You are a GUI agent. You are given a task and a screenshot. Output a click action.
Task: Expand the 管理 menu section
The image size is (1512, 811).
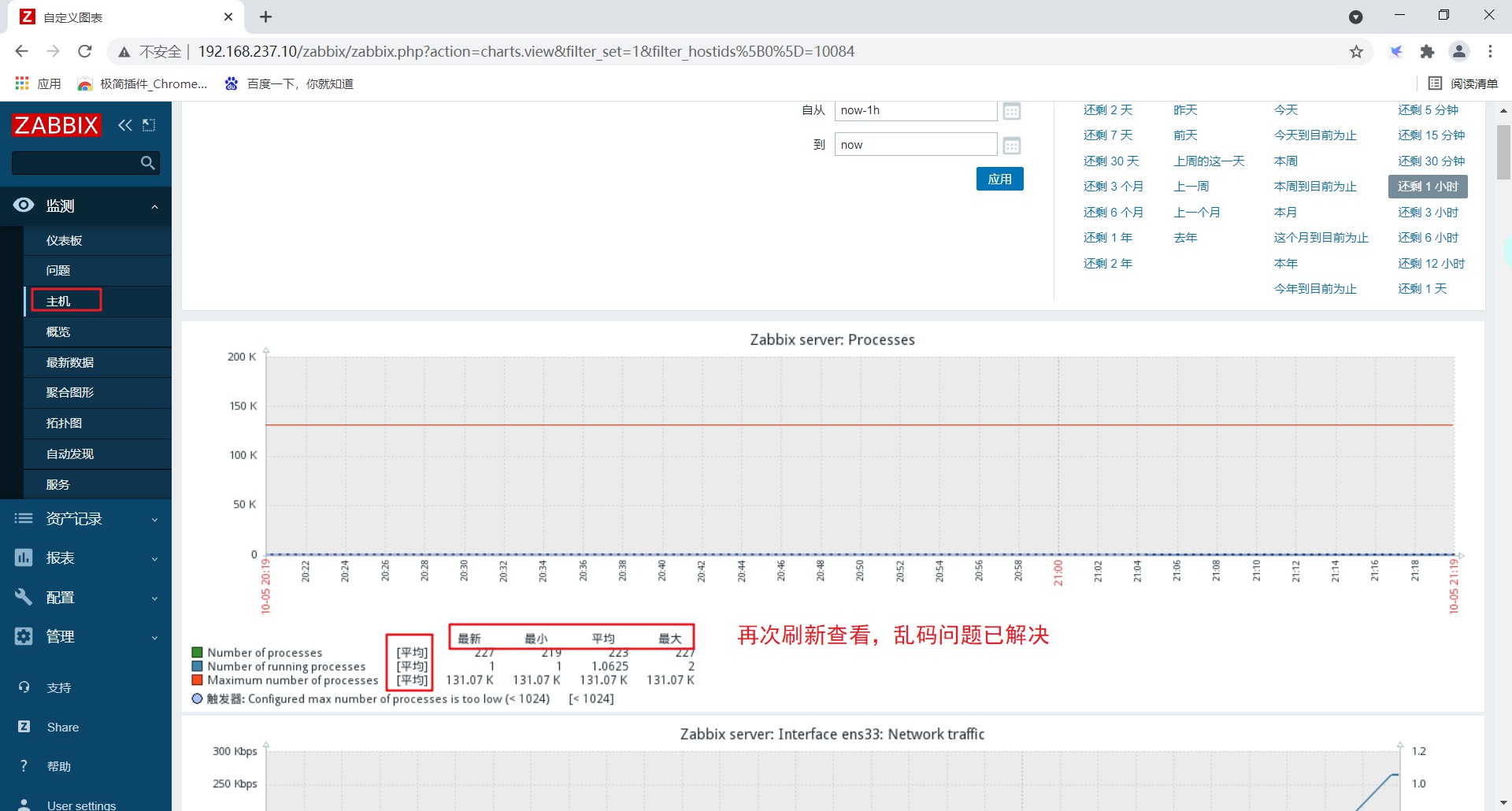pyautogui.click(x=154, y=638)
